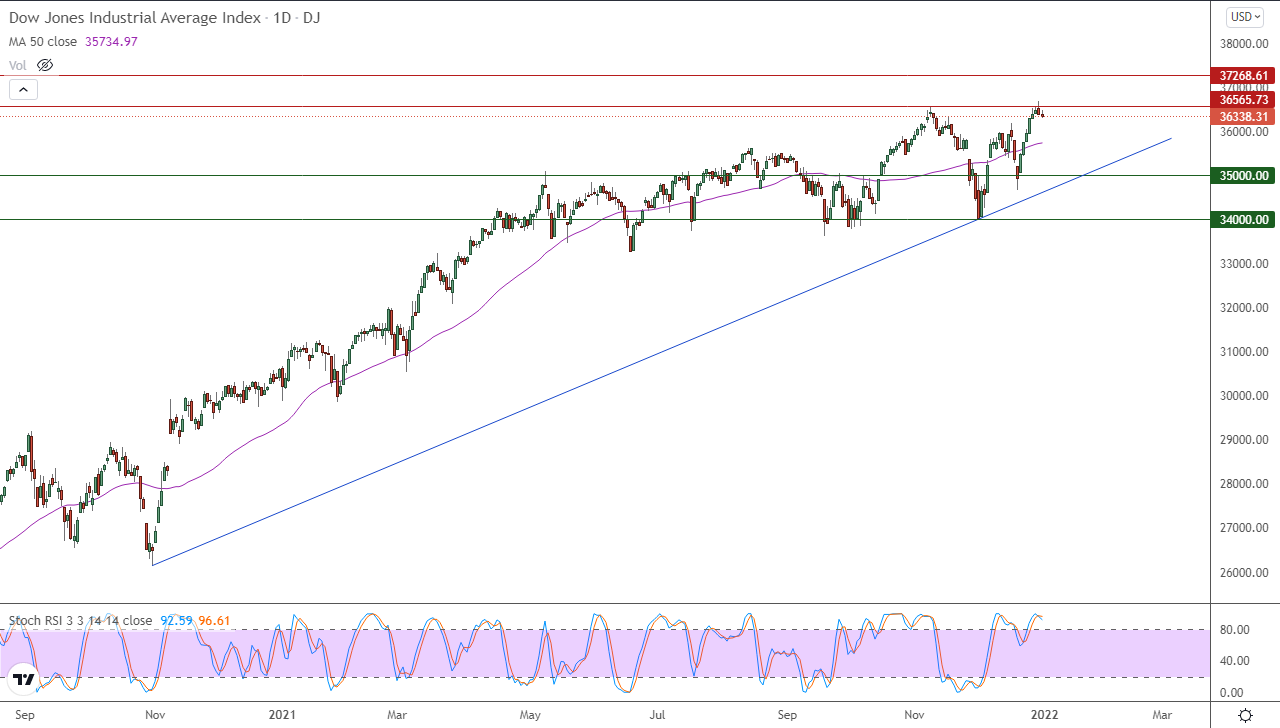Click the Stoch RSI value 96.61
Screen dimensions: 1280x728
click(x=214, y=621)
